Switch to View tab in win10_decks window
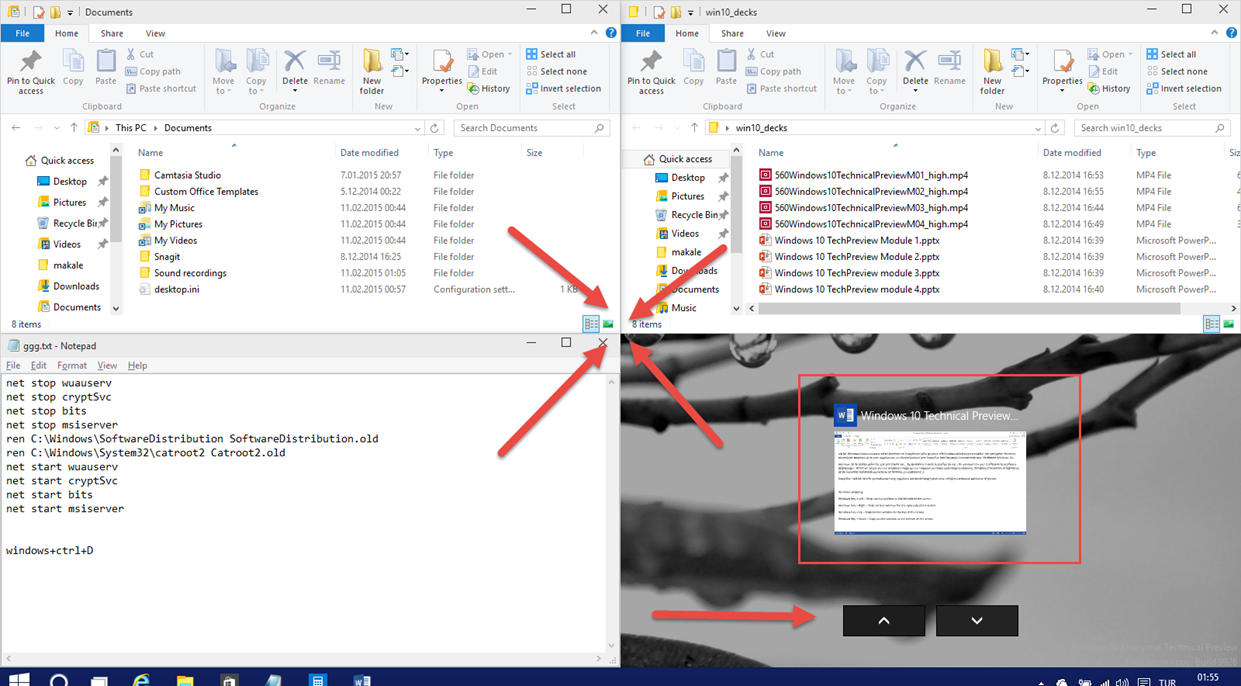This screenshot has height=686, width=1241. tap(776, 33)
